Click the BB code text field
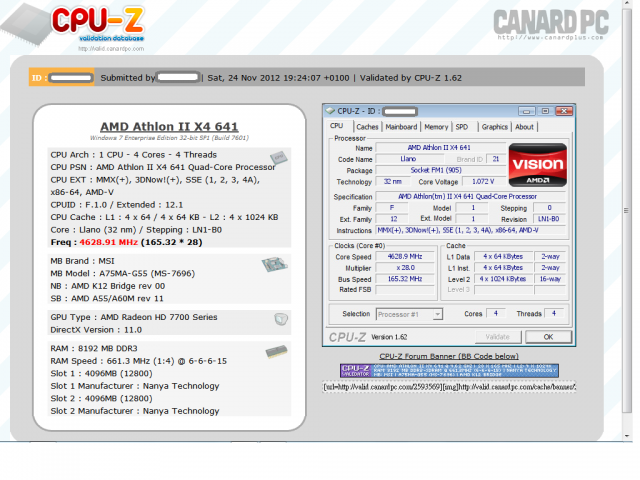640x480 pixels. click(449, 386)
